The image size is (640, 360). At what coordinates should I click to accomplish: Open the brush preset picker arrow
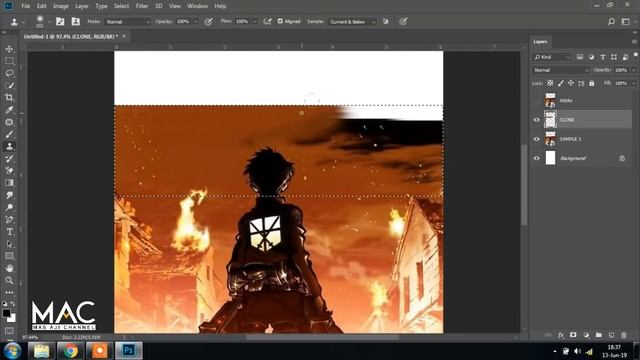(49, 22)
